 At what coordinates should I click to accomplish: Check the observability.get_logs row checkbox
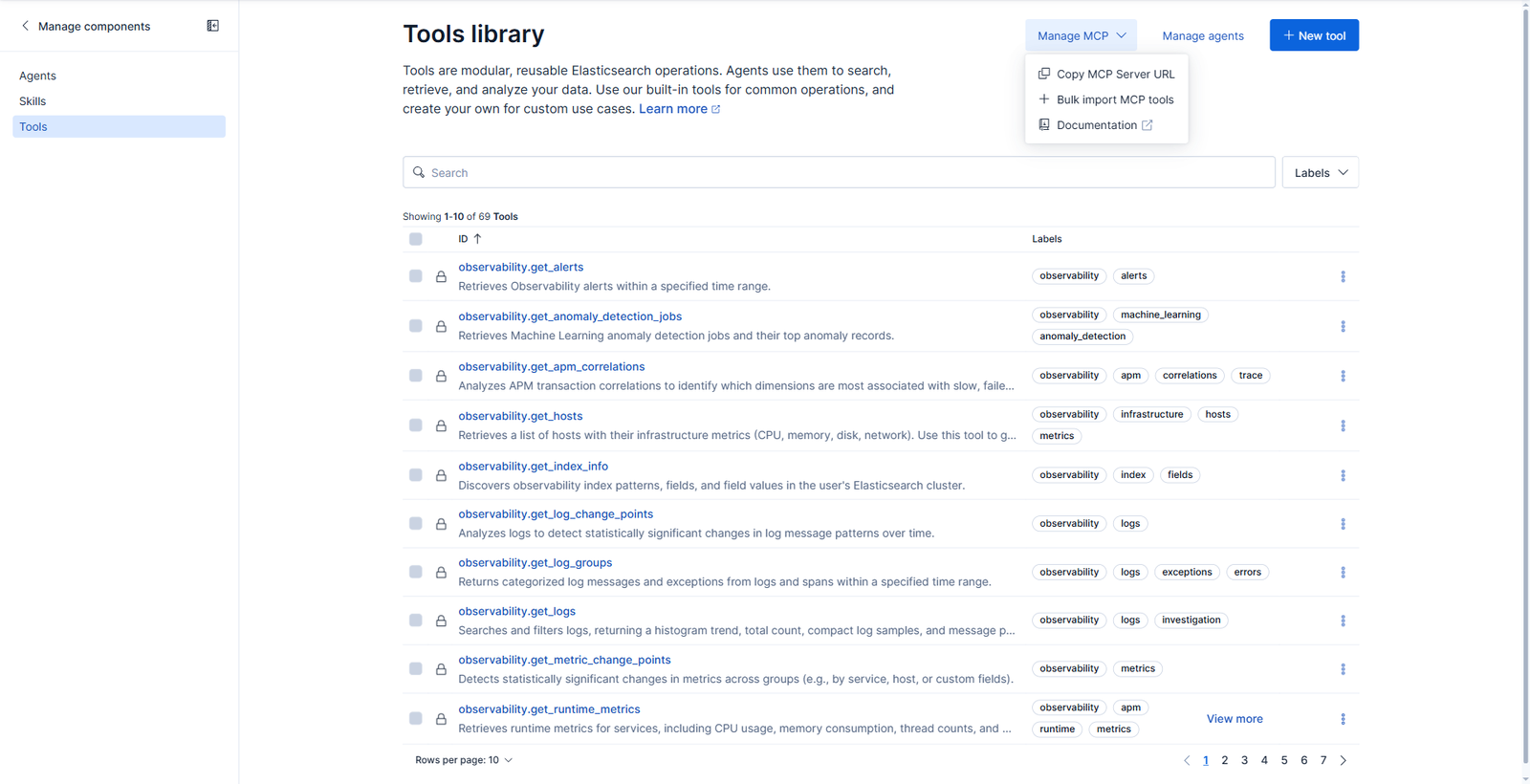415,620
